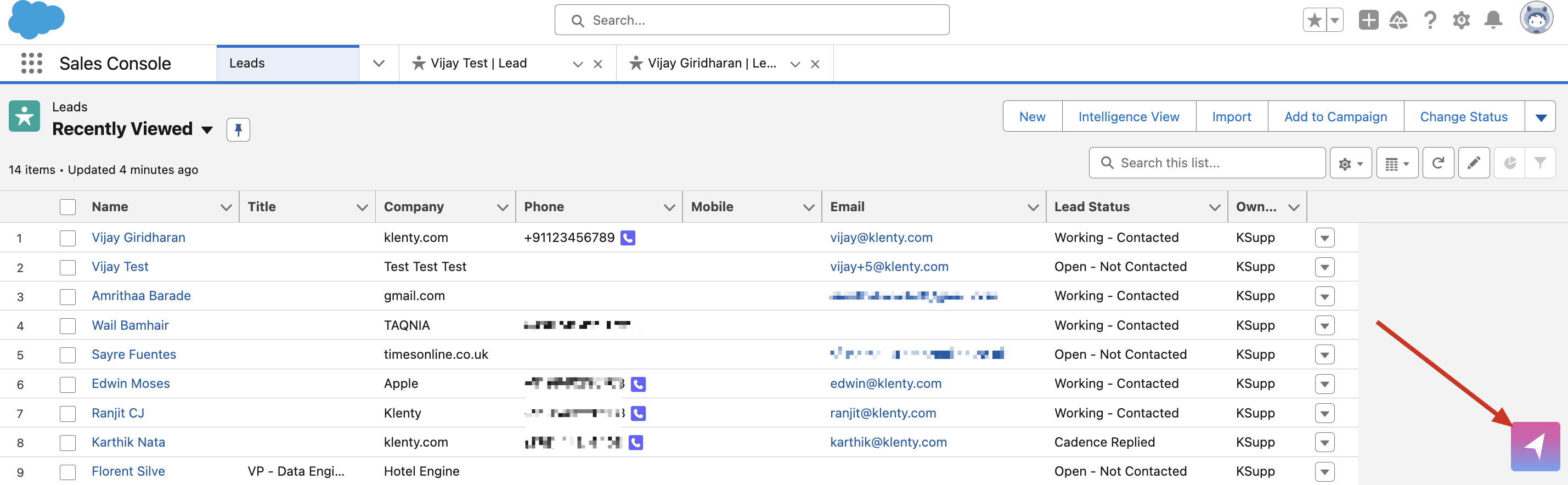Check the box for Karthik Nata
The height and width of the screenshot is (485, 1568).
pyautogui.click(x=67, y=442)
